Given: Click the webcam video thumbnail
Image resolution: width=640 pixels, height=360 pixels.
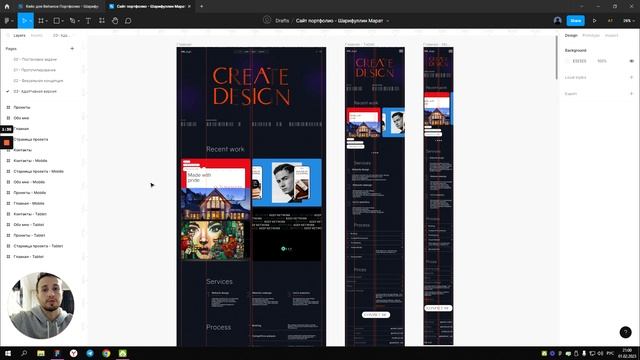Looking at the screenshot, I should click(41, 305).
